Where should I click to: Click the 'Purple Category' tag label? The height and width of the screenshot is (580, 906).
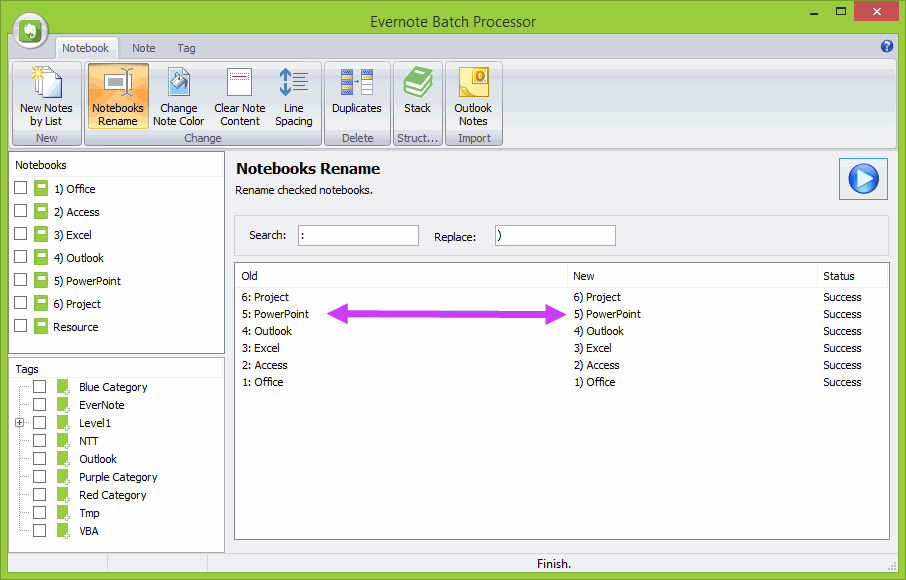pyautogui.click(x=118, y=477)
